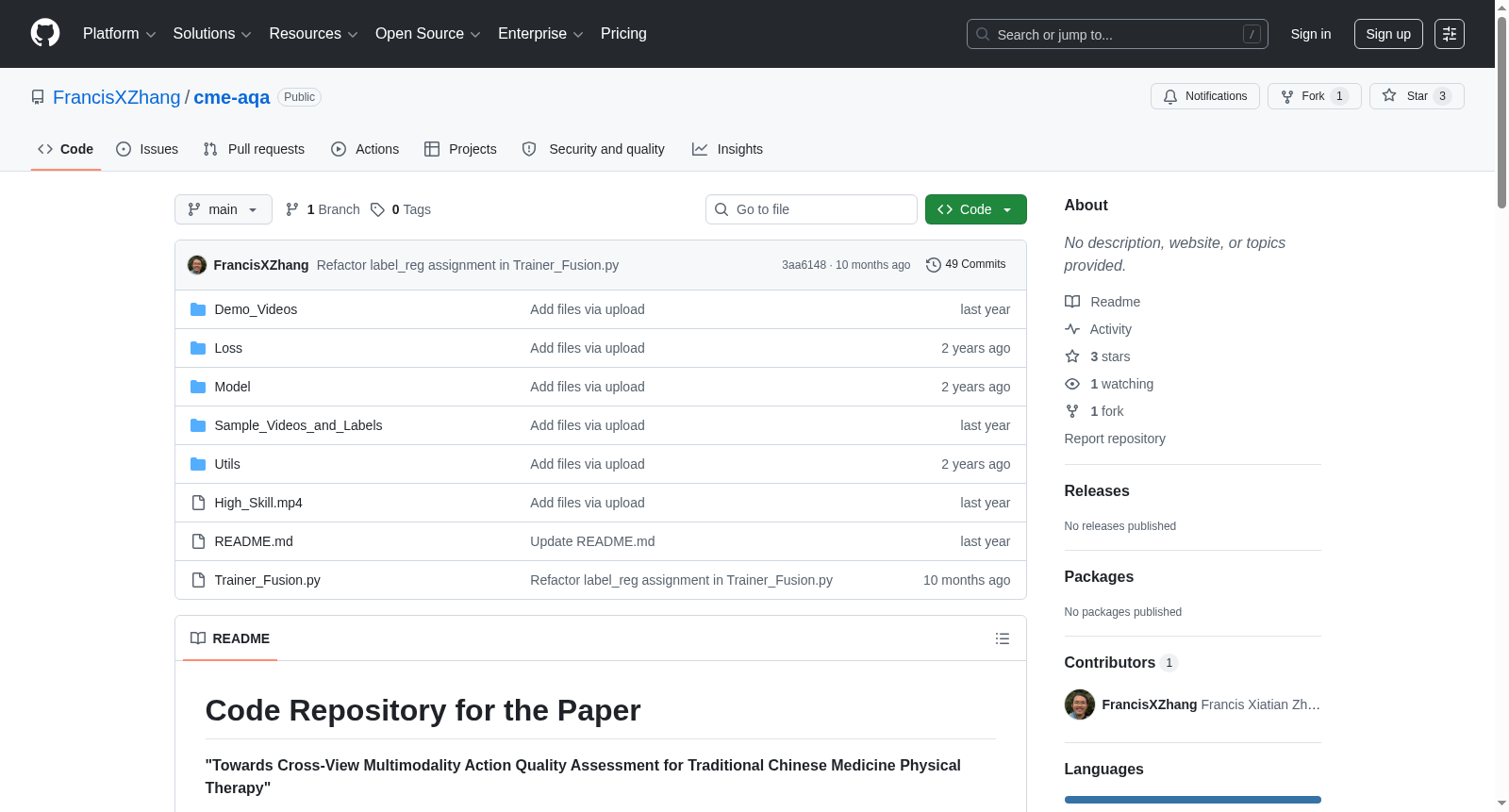Click the Notifications bell button

pos(1204,96)
